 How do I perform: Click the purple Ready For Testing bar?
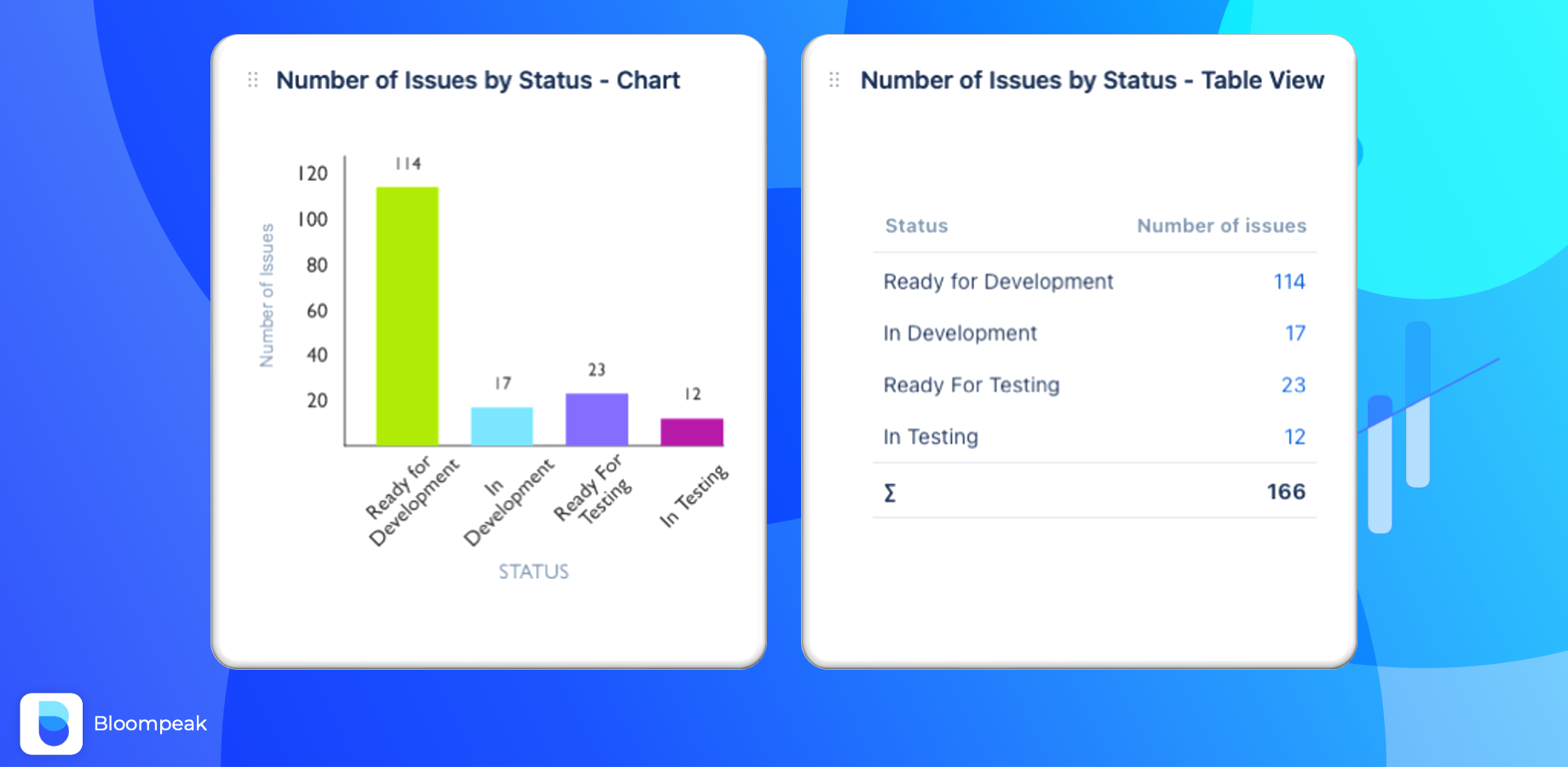tap(597, 419)
